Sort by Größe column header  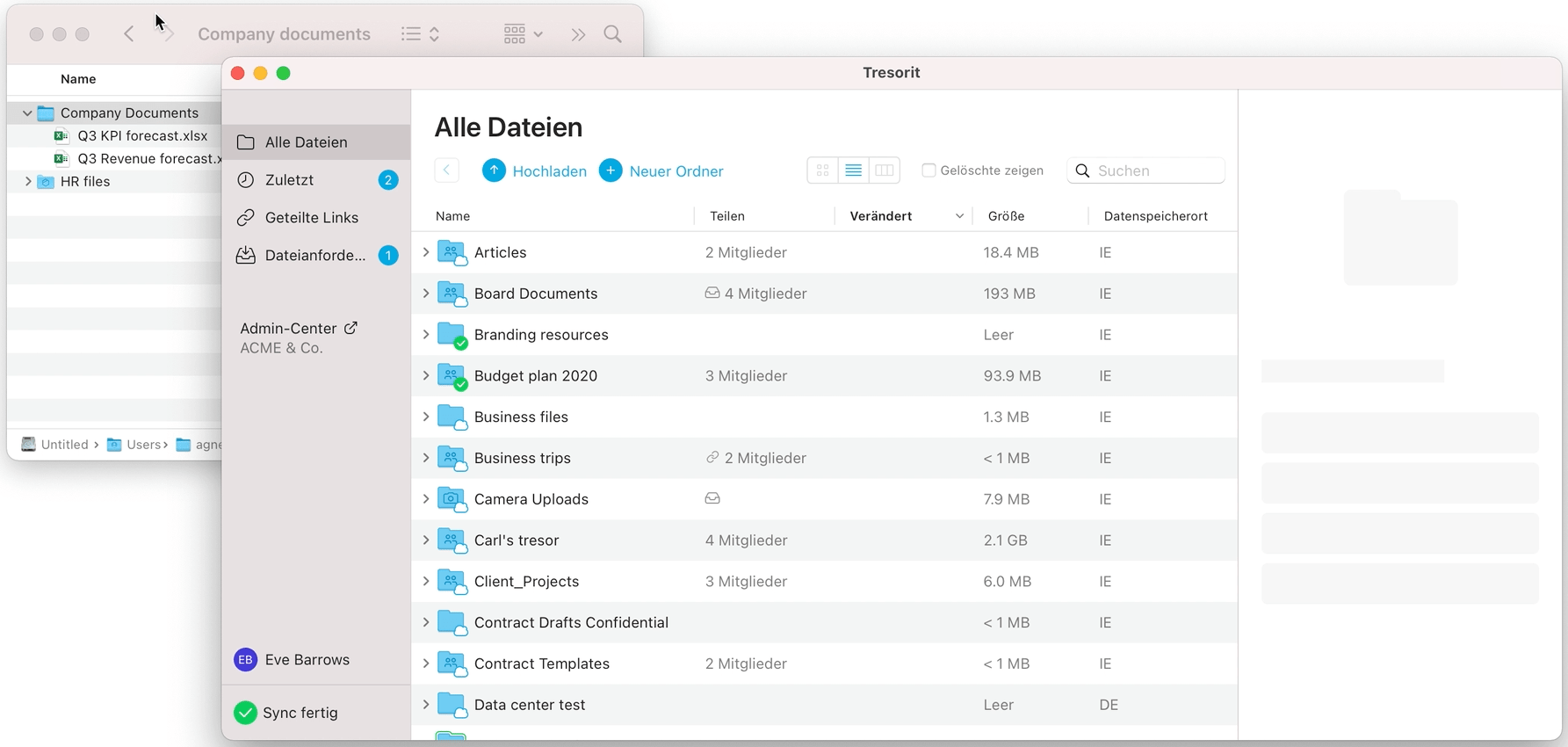tap(1006, 216)
